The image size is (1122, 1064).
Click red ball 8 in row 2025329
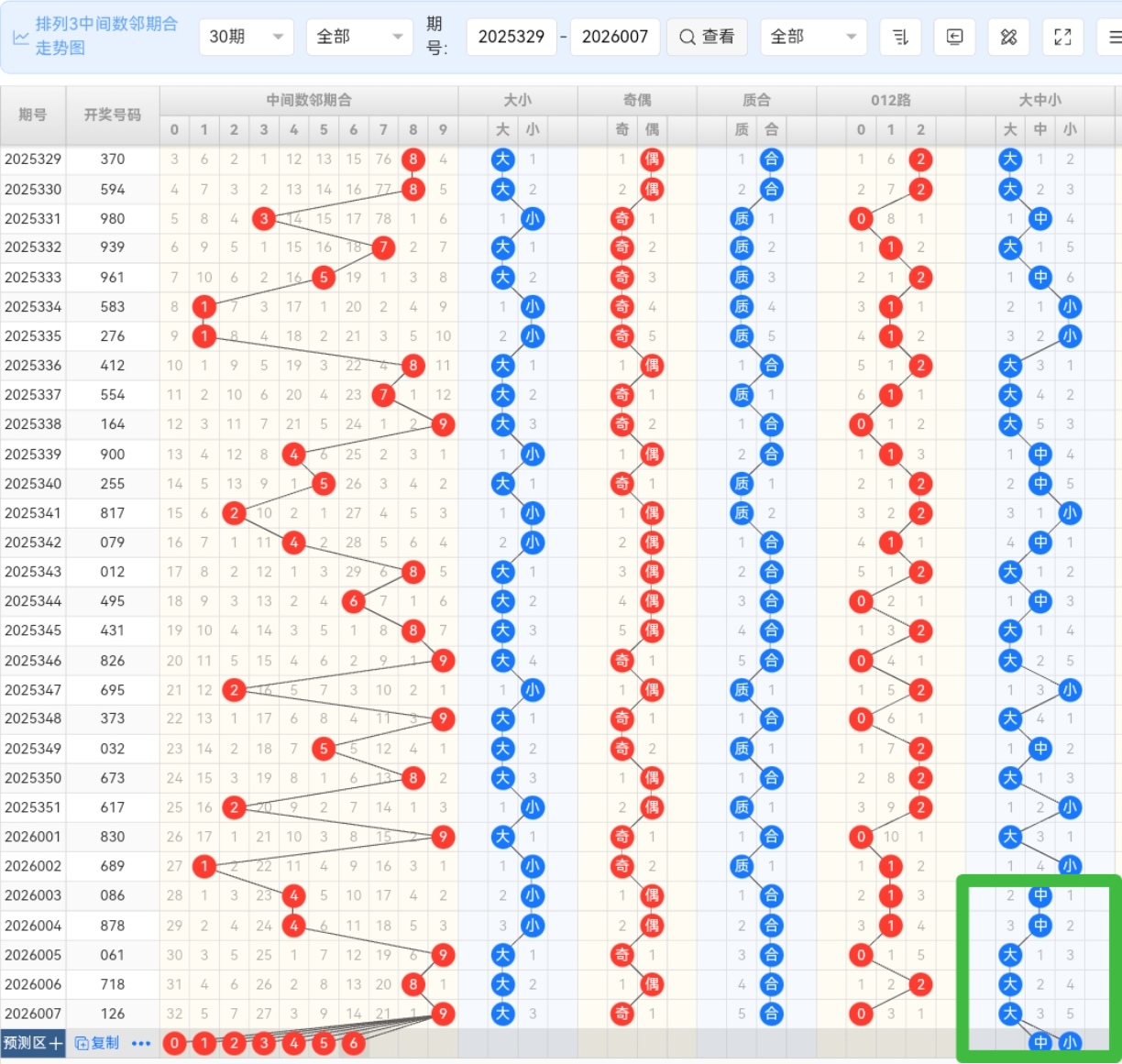(413, 159)
